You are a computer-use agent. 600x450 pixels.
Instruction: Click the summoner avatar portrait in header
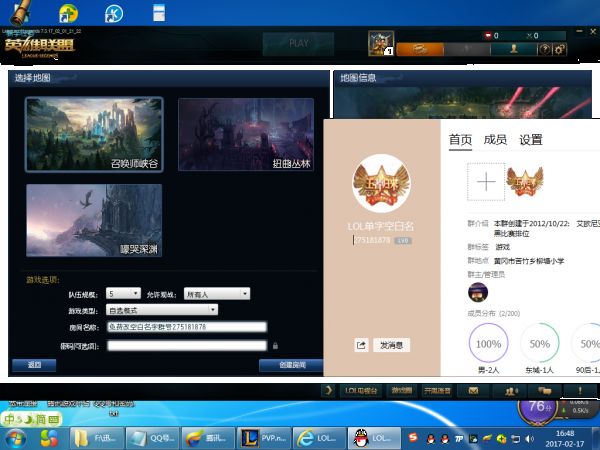point(381,43)
